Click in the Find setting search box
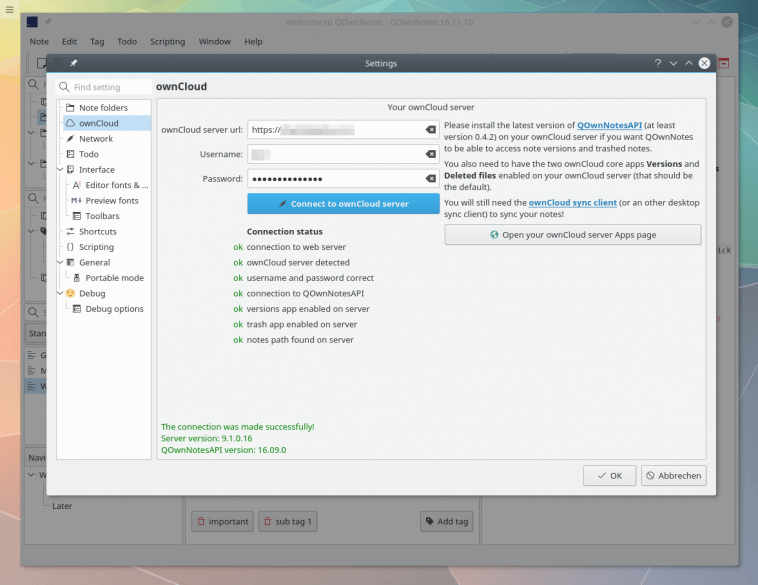 pyautogui.click(x=110, y=87)
